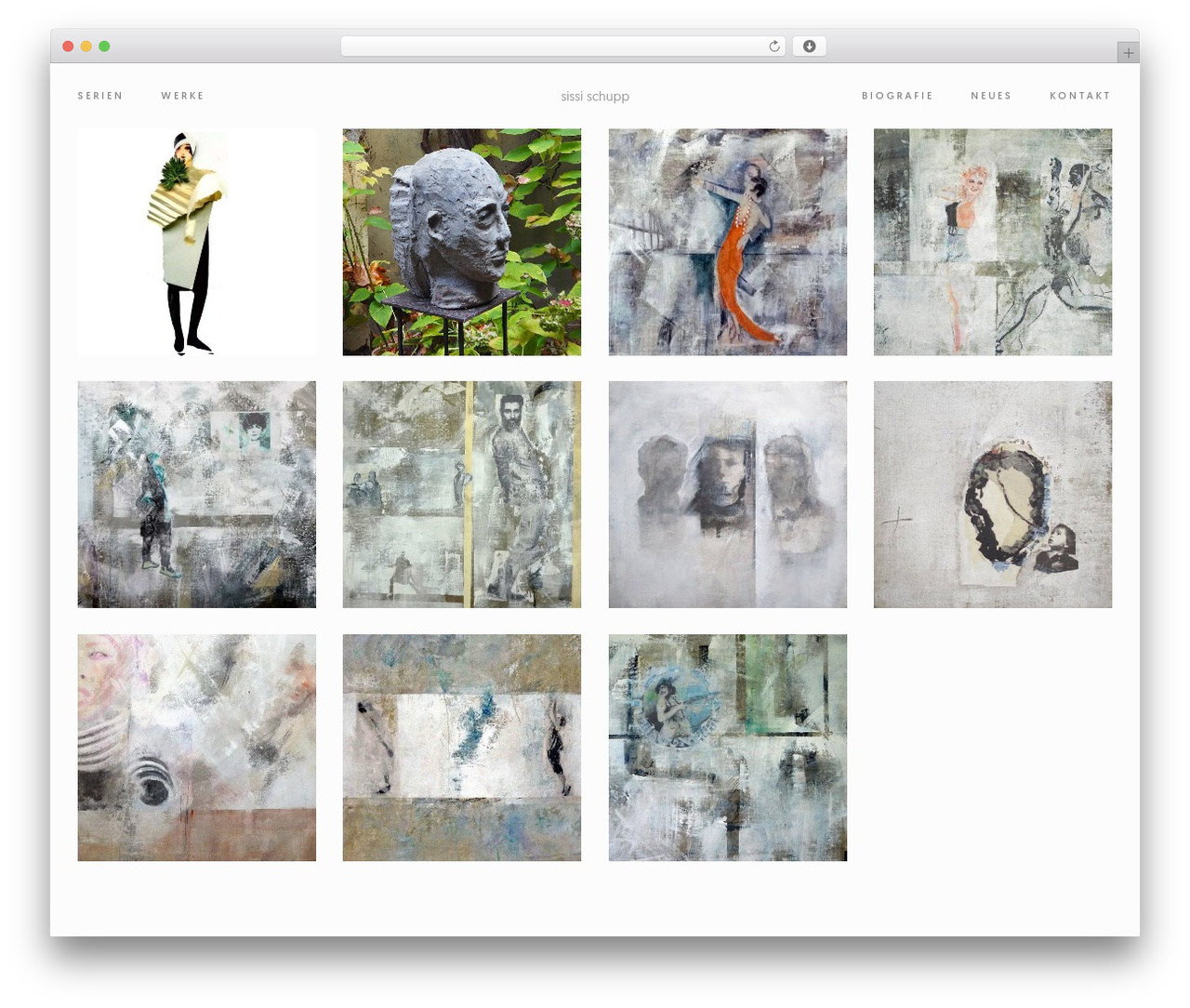This screenshot has height=1008, width=1190.
Task: Open painting with blonde woman and dancers
Action: tap(993, 242)
